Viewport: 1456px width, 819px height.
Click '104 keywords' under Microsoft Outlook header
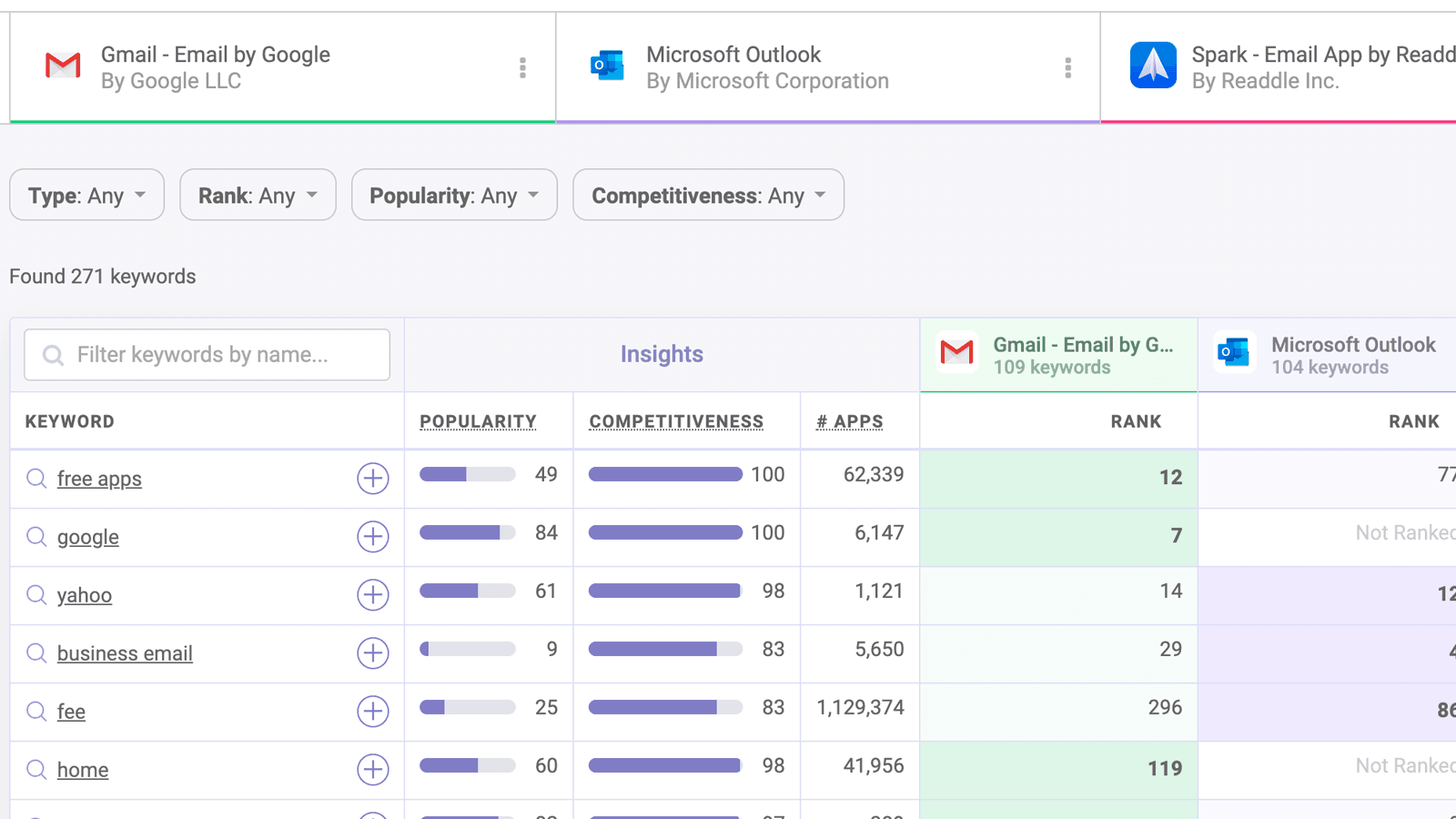click(x=1330, y=368)
